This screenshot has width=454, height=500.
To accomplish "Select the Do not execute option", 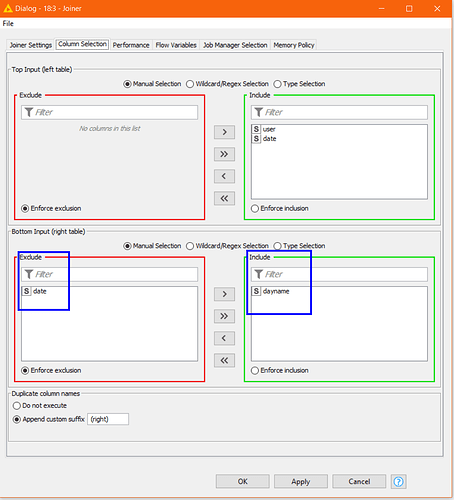I will pyautogui.click(x=40, y=406).
